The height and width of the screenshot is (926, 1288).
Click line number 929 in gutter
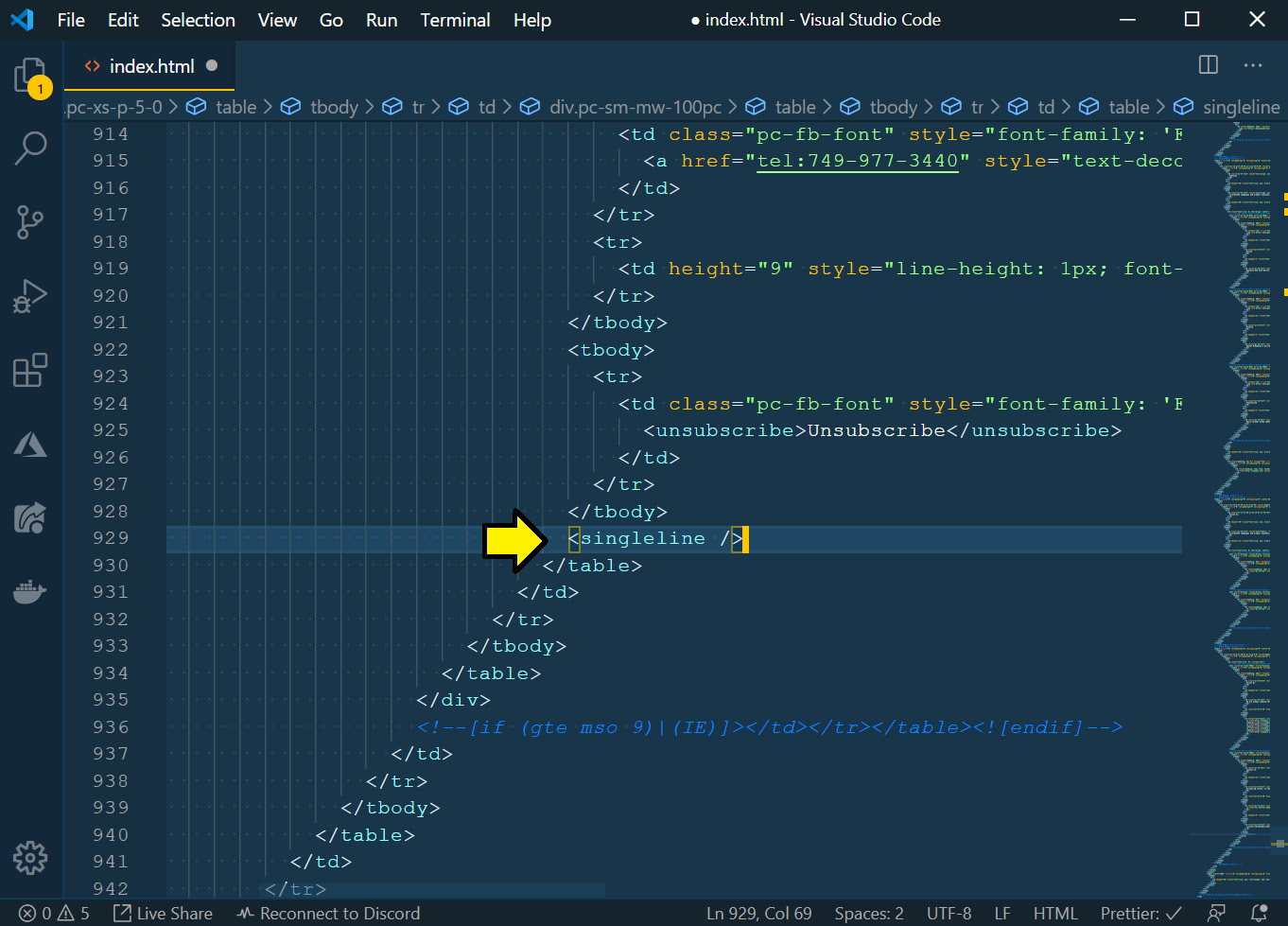[110, 538]
